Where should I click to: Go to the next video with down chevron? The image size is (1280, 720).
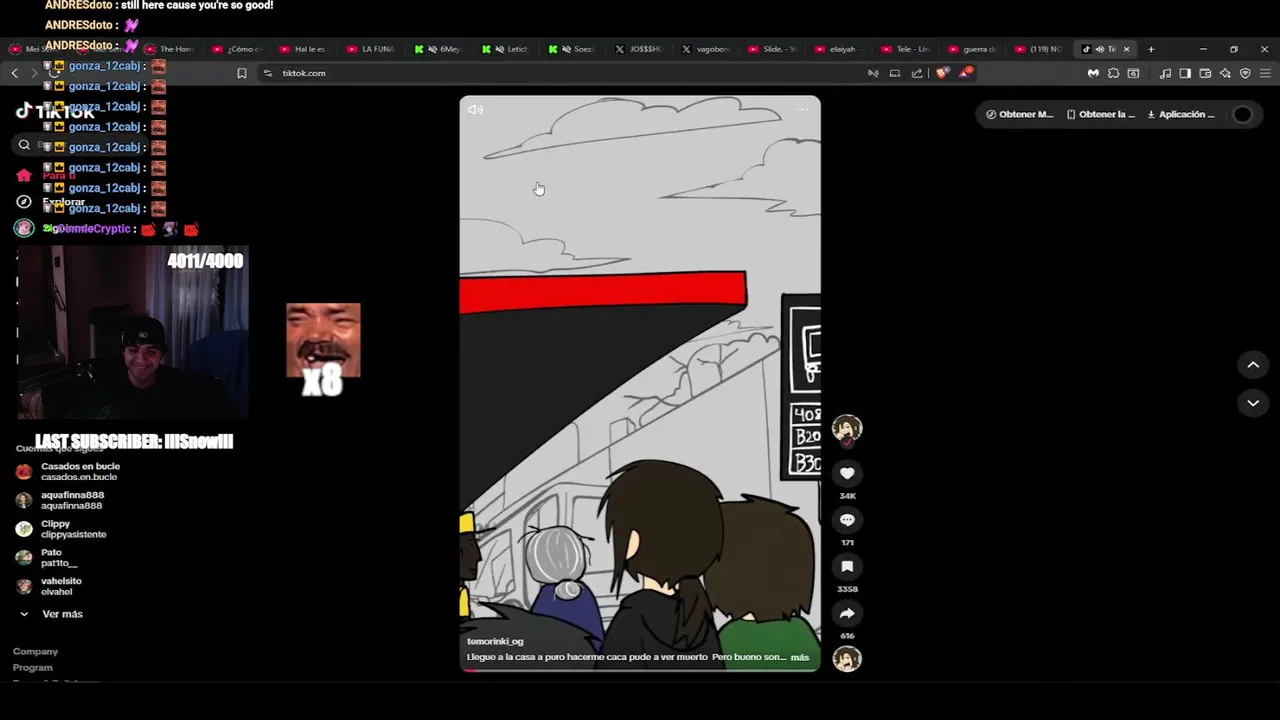click(x=1253, y=402)
